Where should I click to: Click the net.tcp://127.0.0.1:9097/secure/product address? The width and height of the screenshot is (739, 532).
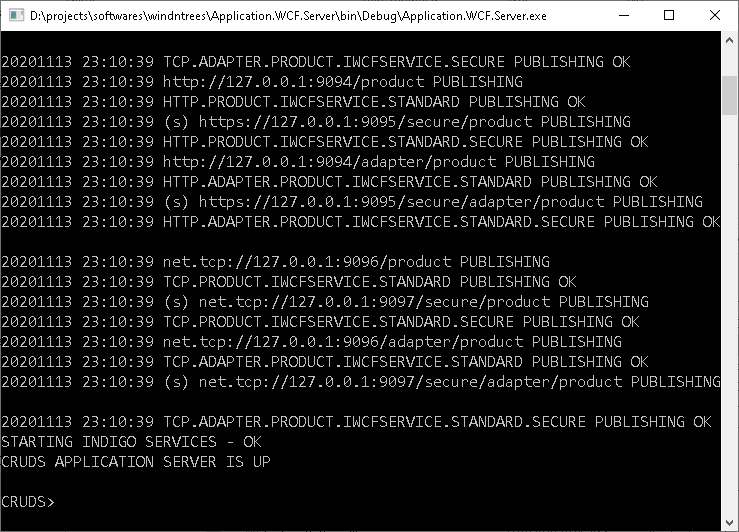click(374, 302)
